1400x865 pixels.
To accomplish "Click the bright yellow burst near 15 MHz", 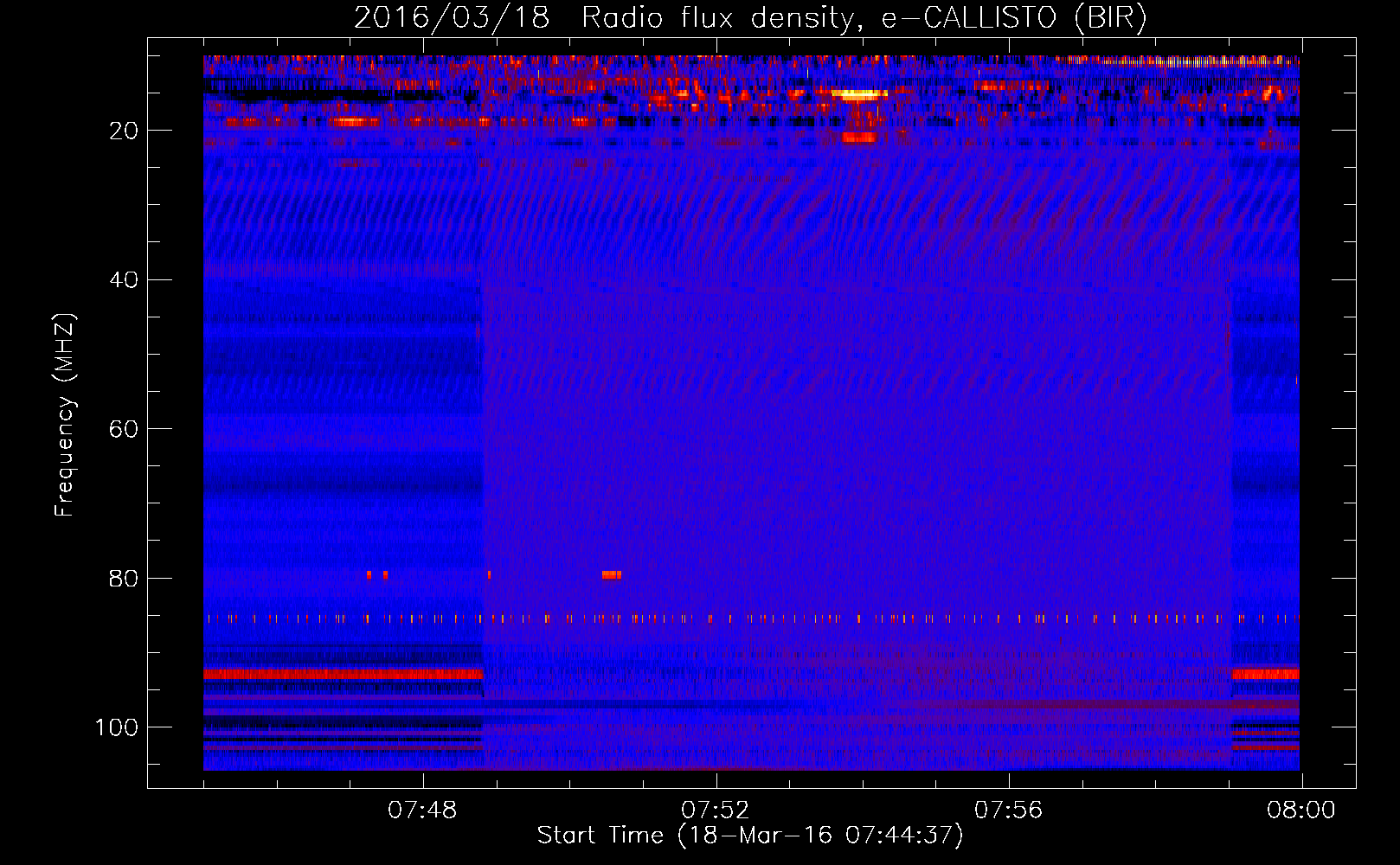I will 858,93.
